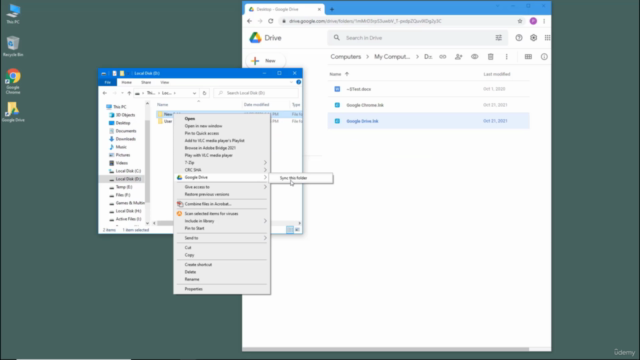The width and height of the screenshot is (640, 360).
Task: Open Explorer View ribbon tab
Action: point(164,82)
